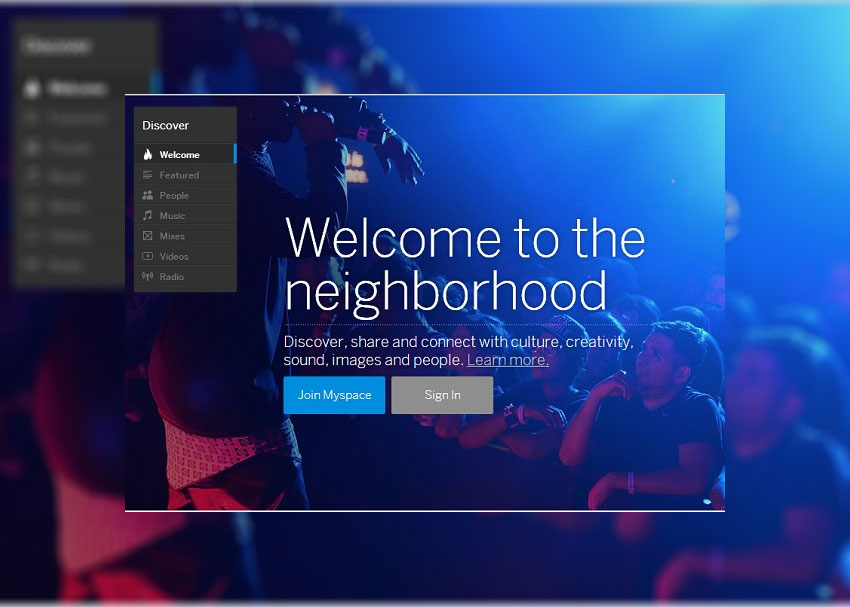The width and height of the screenshot is (850, 607).
Task: Follow the Learn more link
Action: pyautogui.click(x=508, y=360)
